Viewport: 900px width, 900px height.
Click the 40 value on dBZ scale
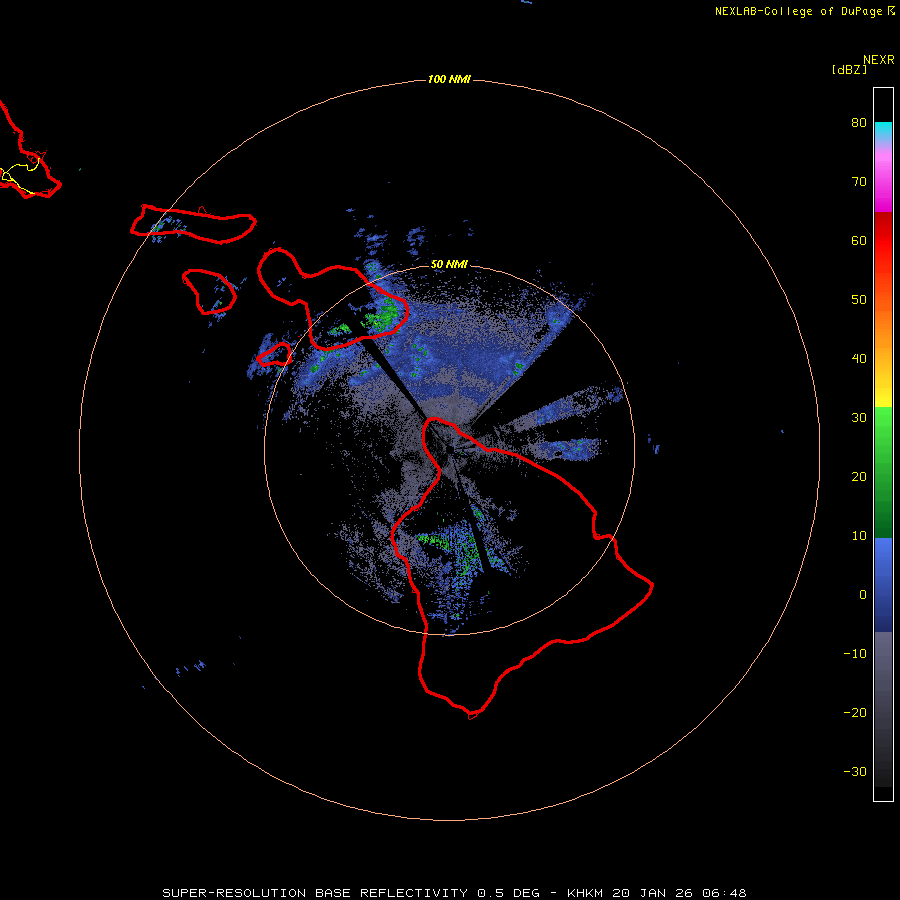pyautogui.click(x=859, y=359)
